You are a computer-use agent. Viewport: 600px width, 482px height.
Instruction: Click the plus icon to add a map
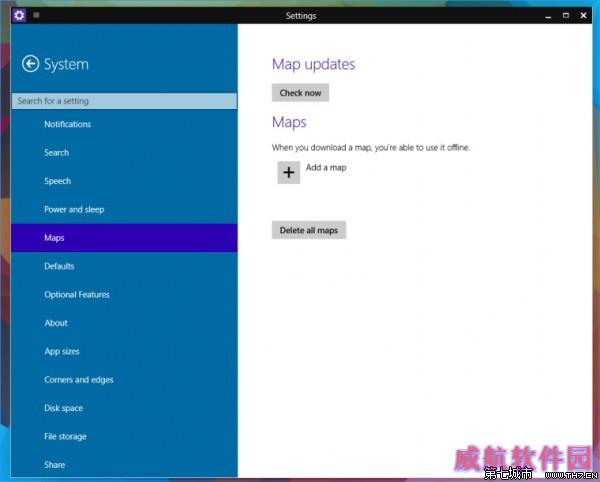click(x=289, y=172)
